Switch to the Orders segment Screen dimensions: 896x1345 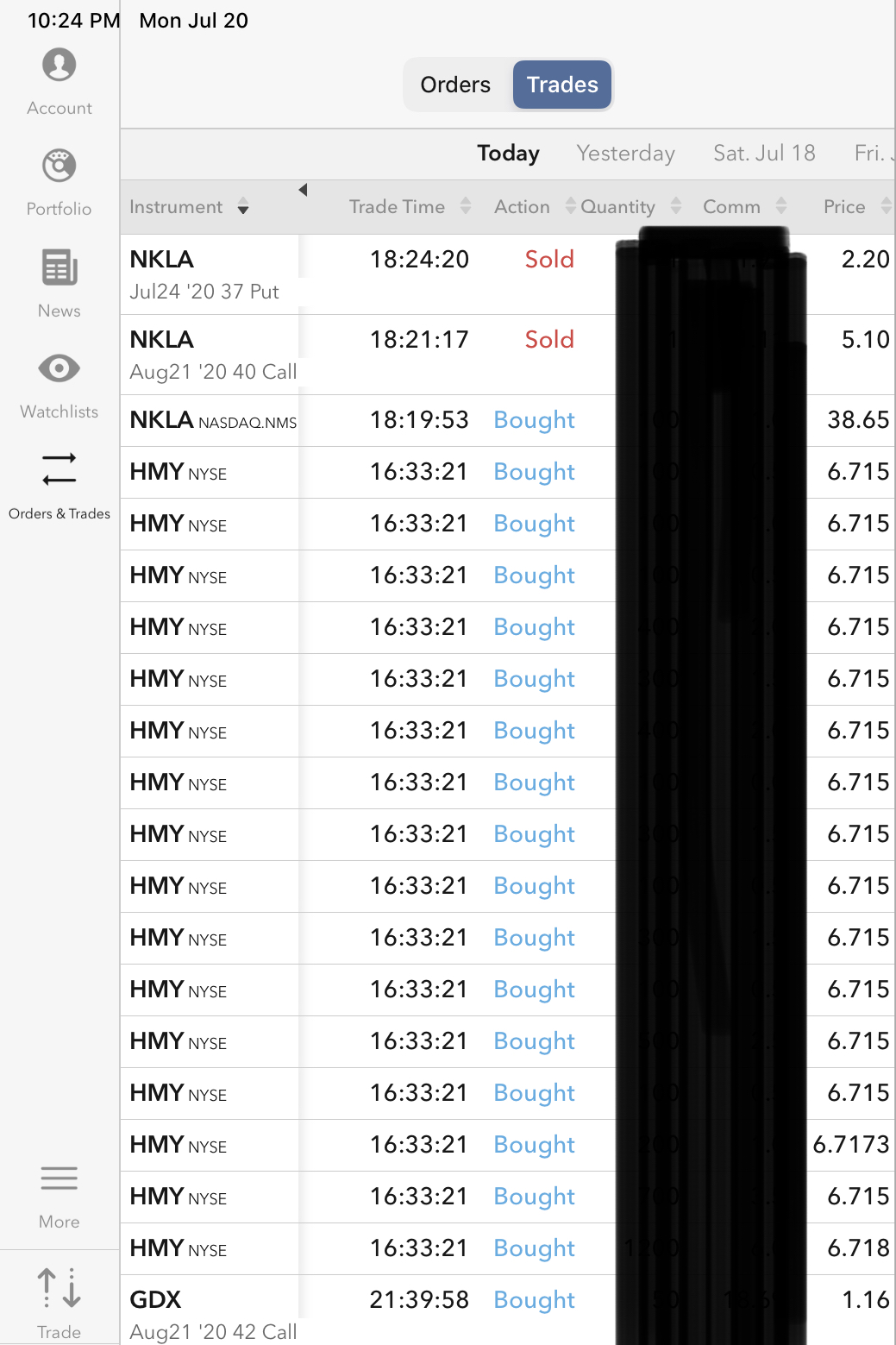[x=455, y=85]
